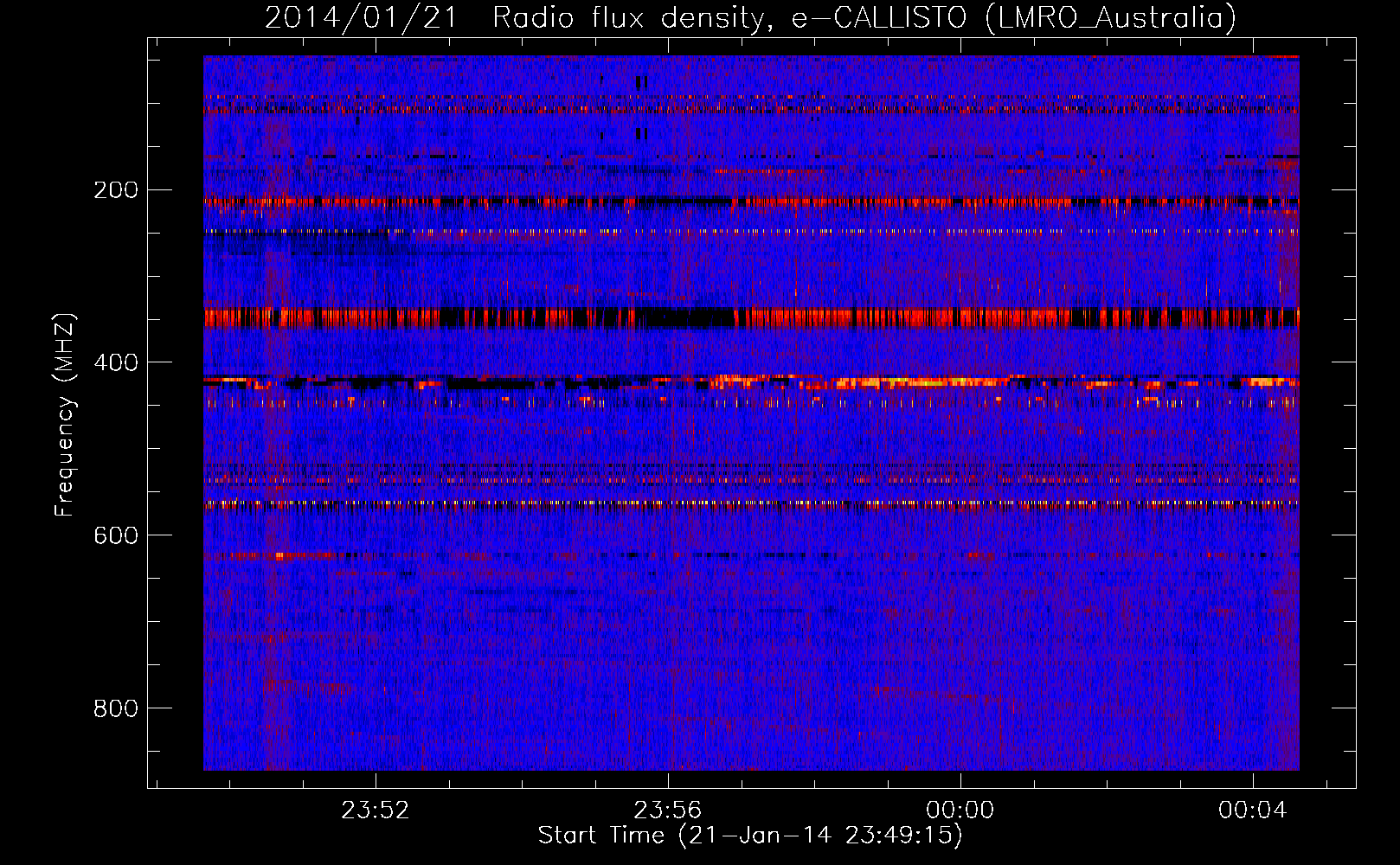Image resolution: width=1400 pixels, height=865 pixels.
Task: Select the date 2014/01/21 in the title
Action: coord(360,17)
